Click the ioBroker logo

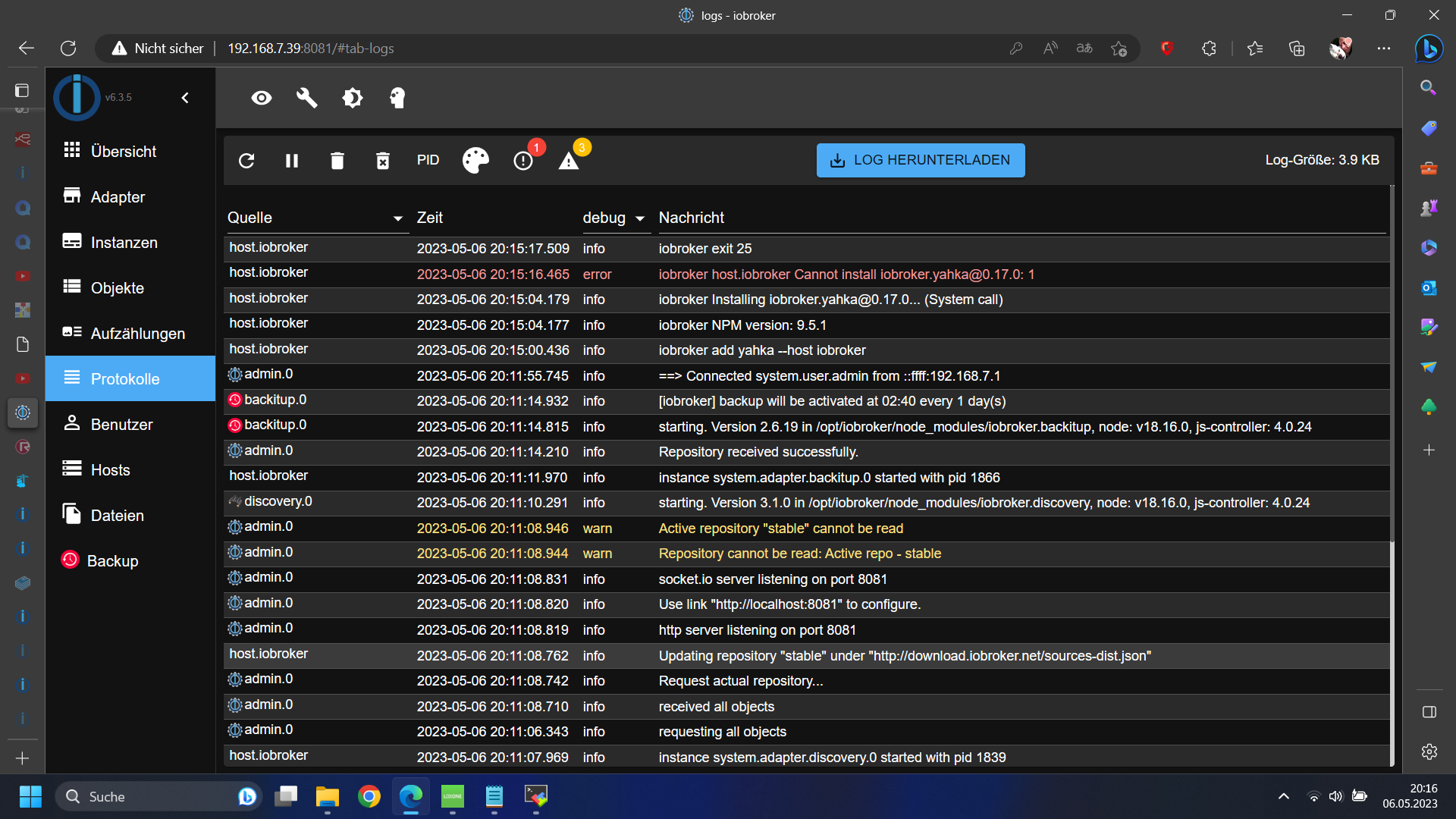tap(77, 97)
